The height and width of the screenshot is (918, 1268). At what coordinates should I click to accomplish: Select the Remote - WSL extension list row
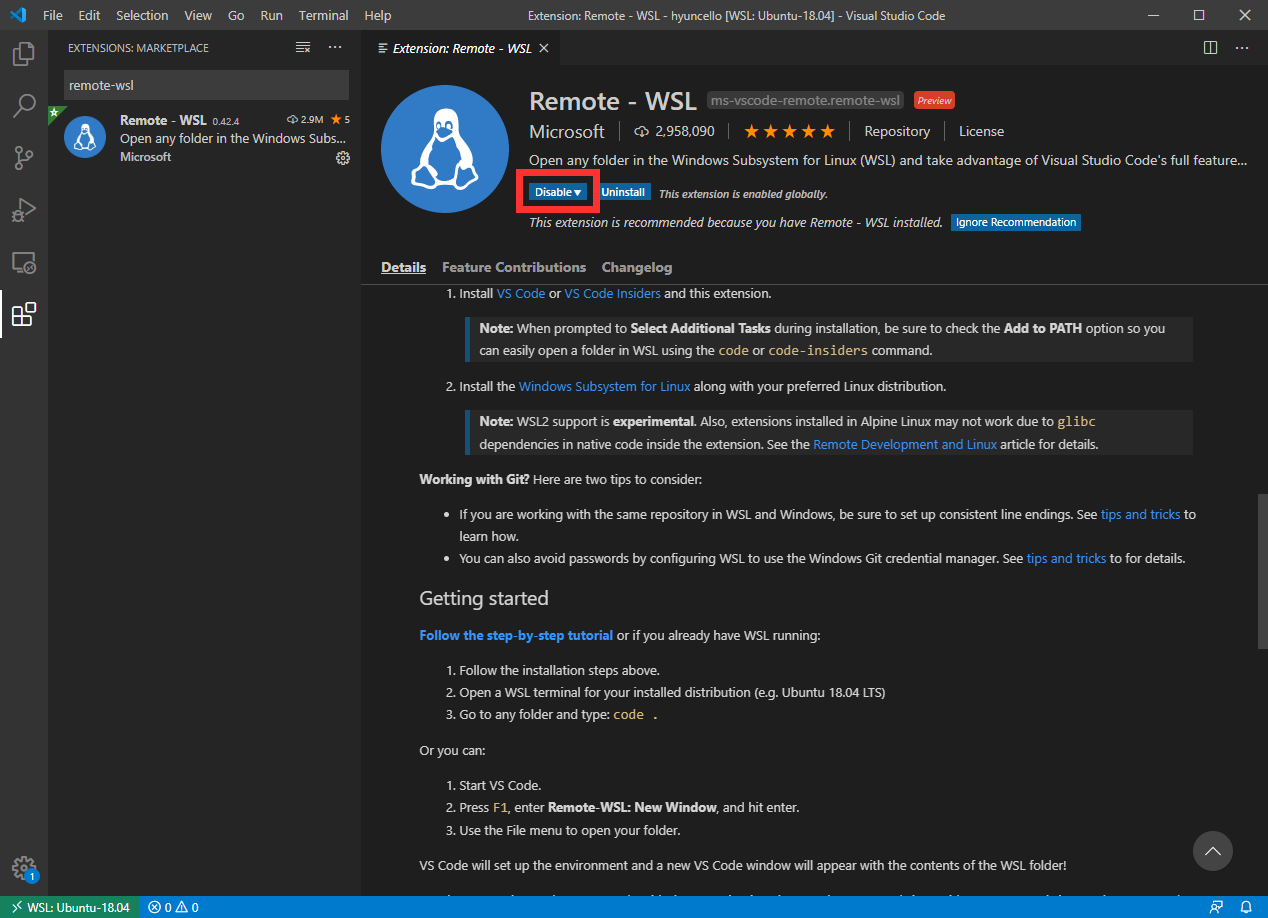(x=204, y=137)
